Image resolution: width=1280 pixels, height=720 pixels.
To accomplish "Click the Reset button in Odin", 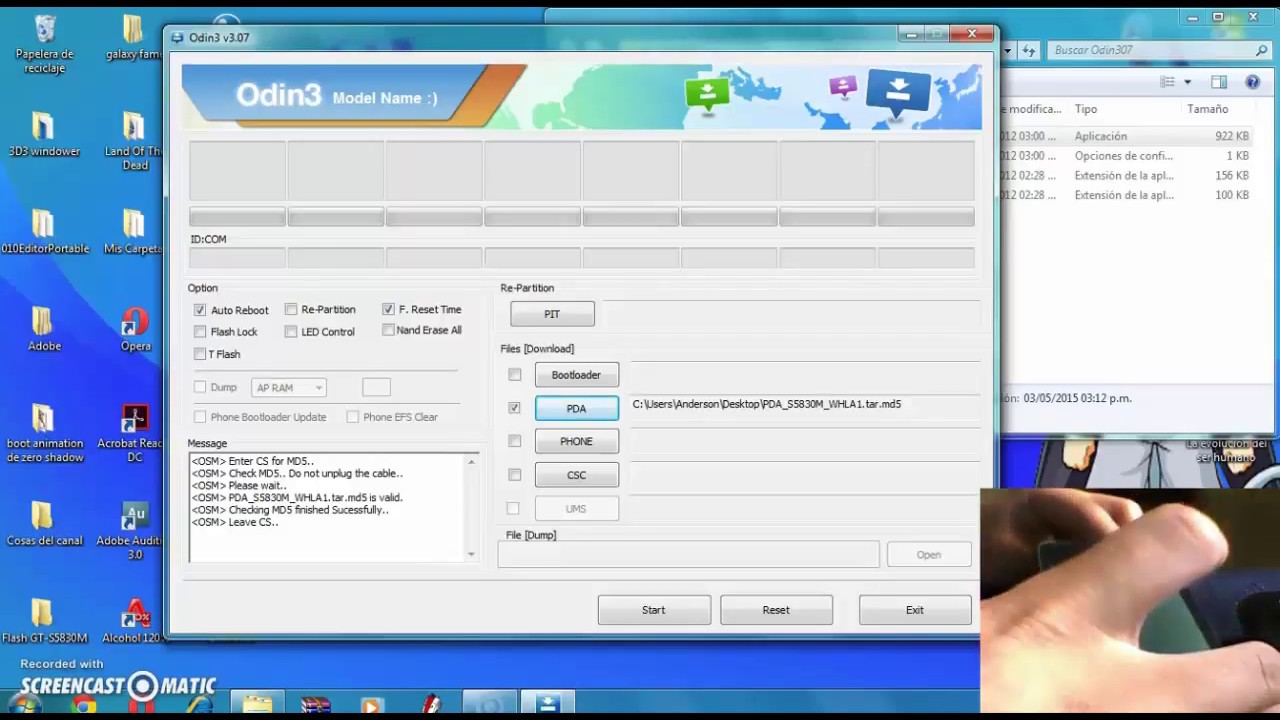I will pyautogui.click(x=776, y=610).
